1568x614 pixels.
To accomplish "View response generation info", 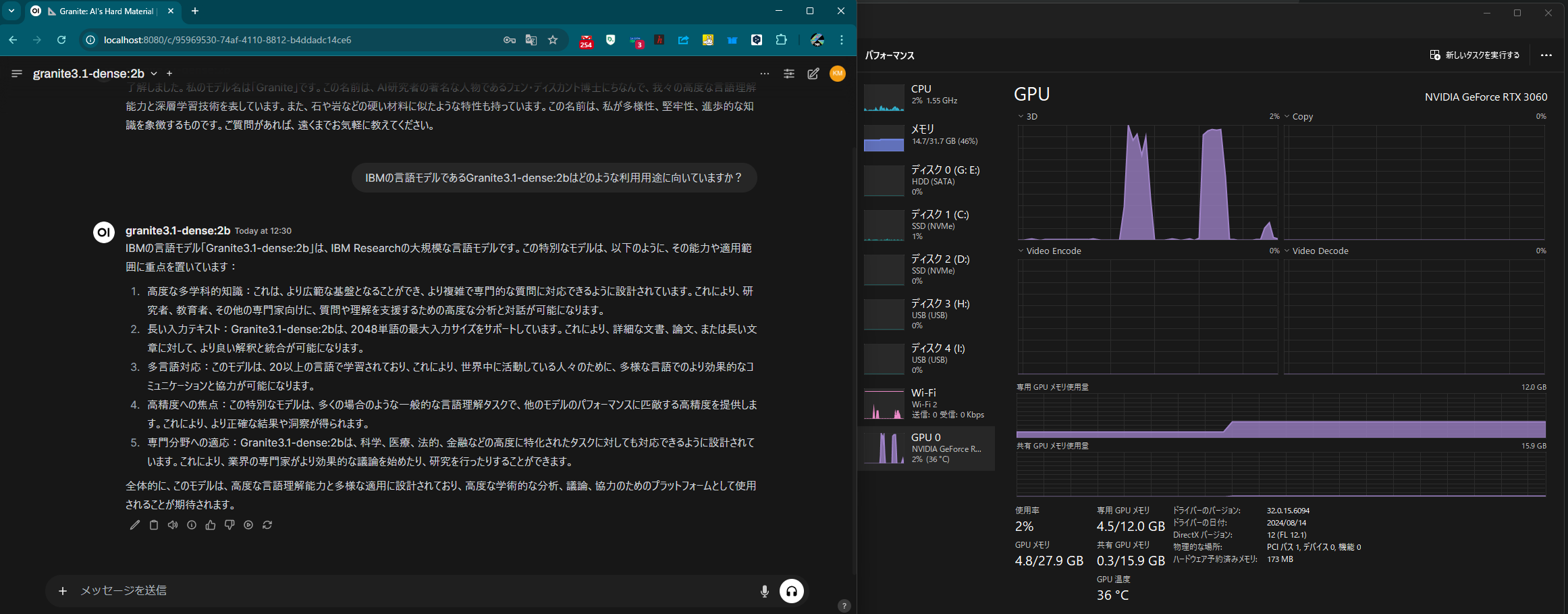I will (x=192, y=525).
